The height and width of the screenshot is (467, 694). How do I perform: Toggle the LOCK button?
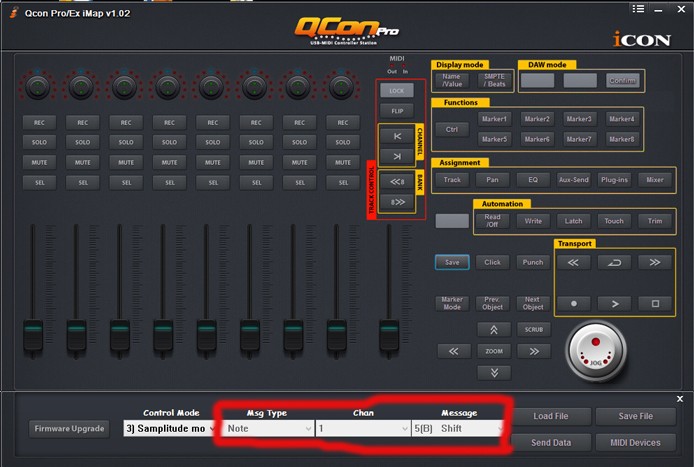[397, 91]
